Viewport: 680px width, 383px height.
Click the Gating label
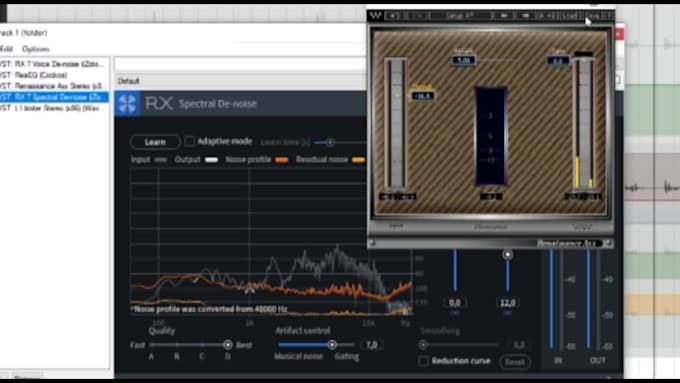click(x=347, y=357)
